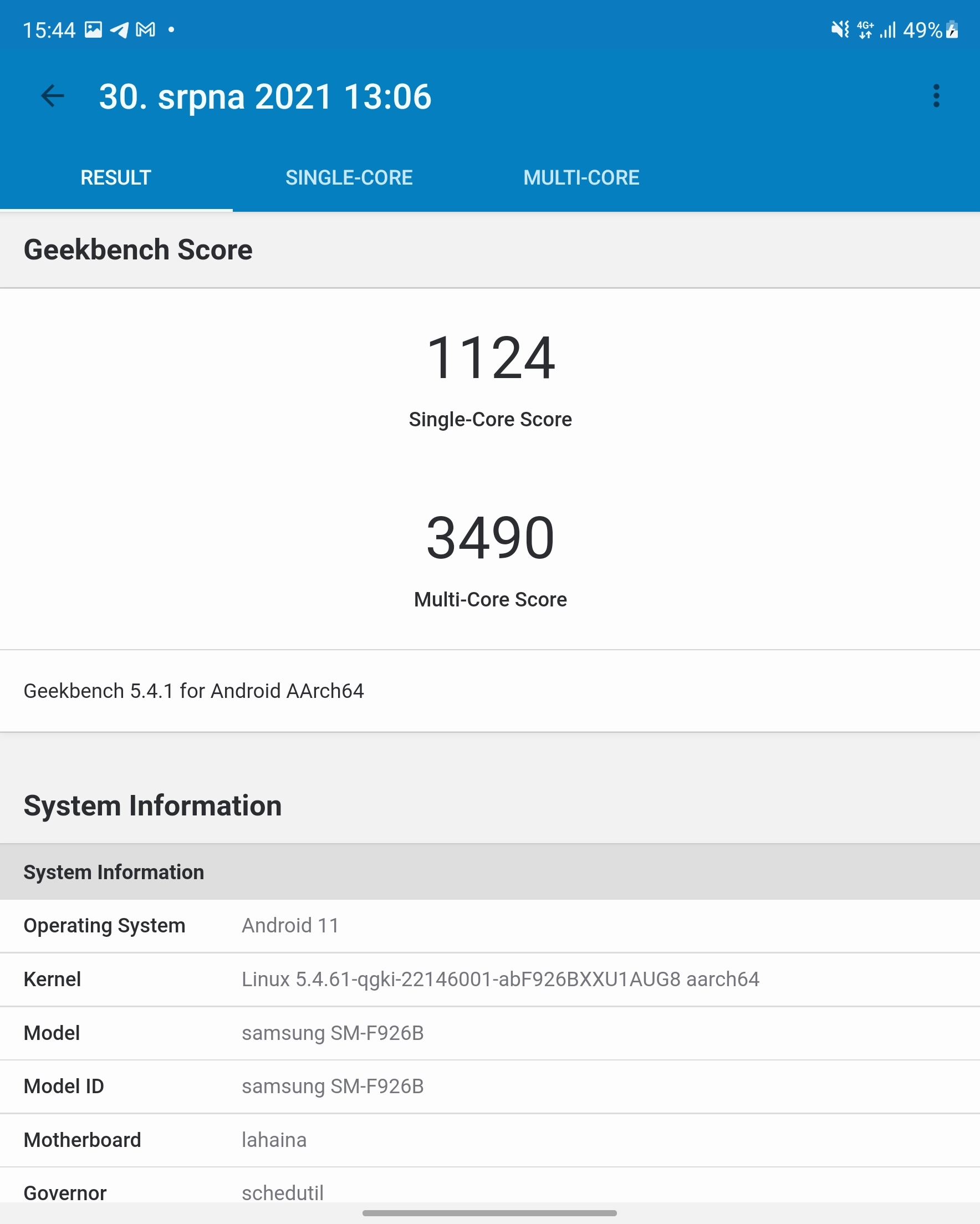Tap 'samsung SM-F926B' in the Model ID row

click(x=333, y=1087)
